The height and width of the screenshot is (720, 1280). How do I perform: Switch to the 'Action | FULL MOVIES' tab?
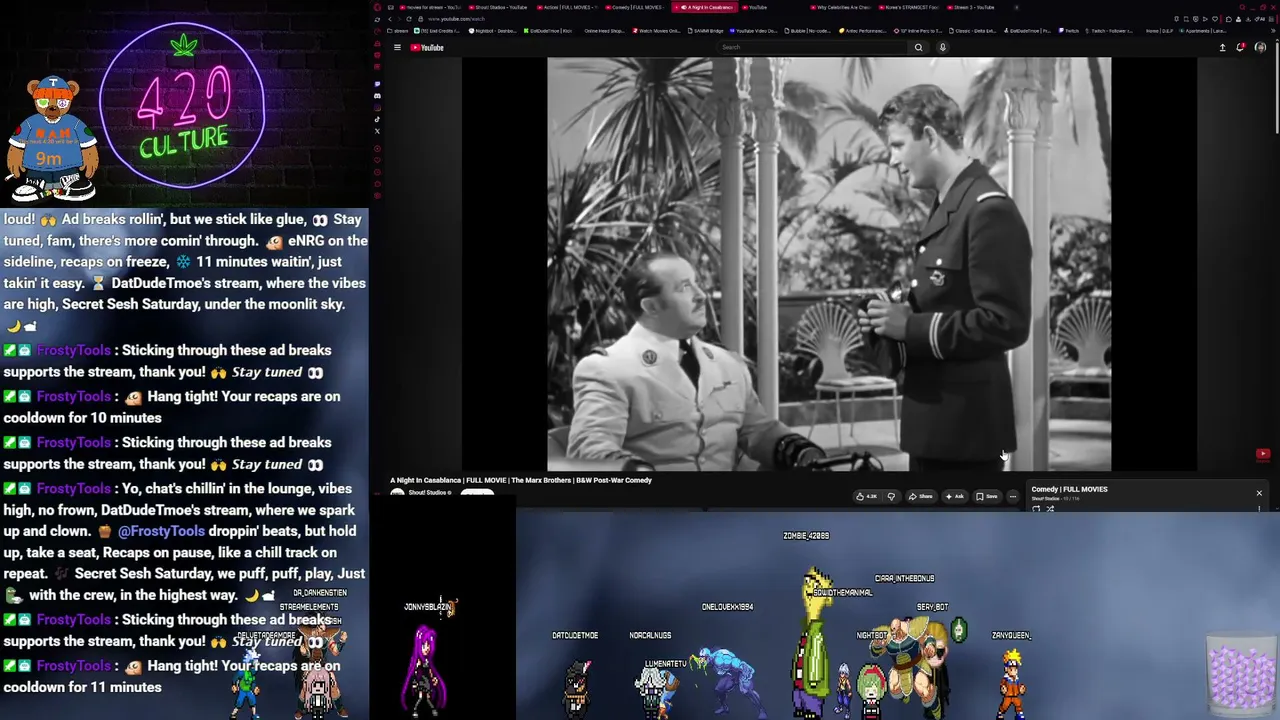566,7
